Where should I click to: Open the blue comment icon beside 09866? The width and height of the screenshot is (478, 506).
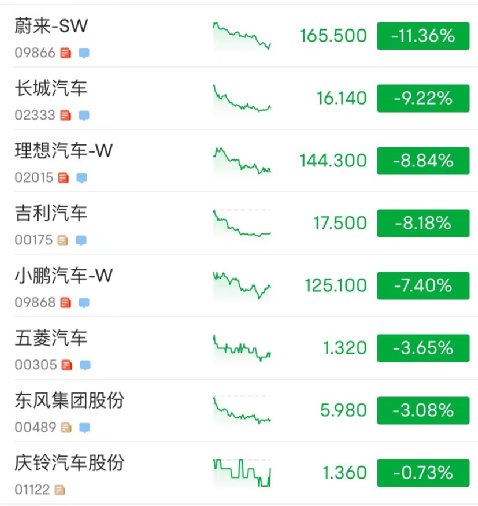(x=84, y=53)
